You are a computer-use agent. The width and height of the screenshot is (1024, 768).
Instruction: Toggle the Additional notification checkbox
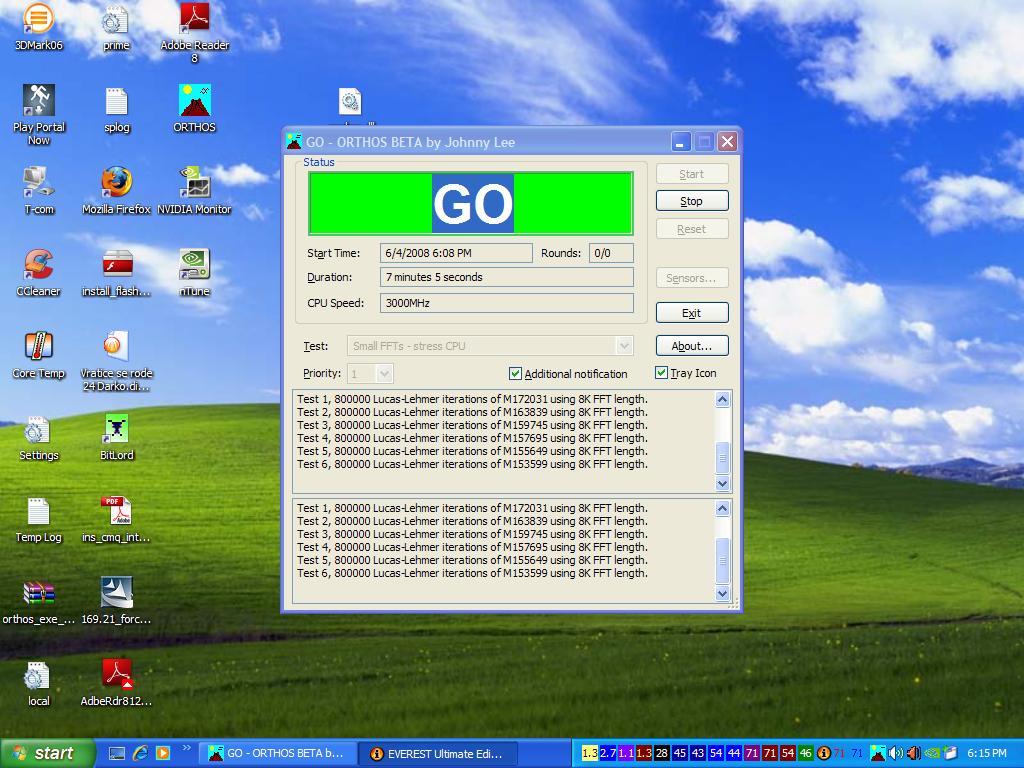click(x=515, y=374)
